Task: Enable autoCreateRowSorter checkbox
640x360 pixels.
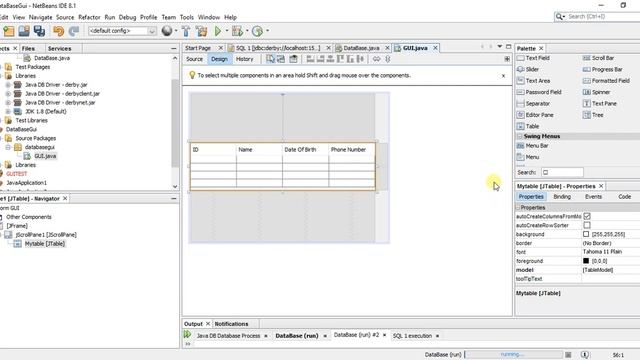Action: click(587, 225)
